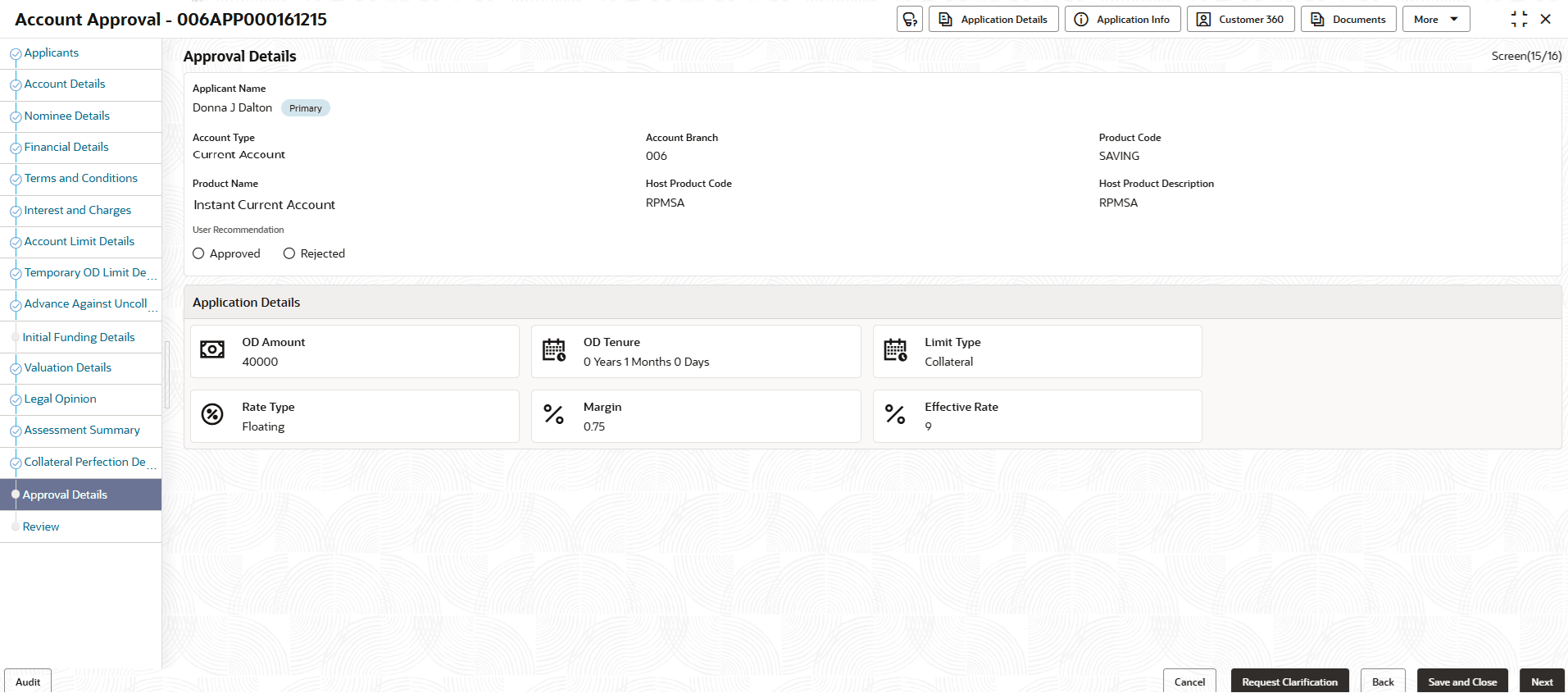Screen dimensions: 1568x693
Task: Click the OD Amount value 40000
Action: 260,362
